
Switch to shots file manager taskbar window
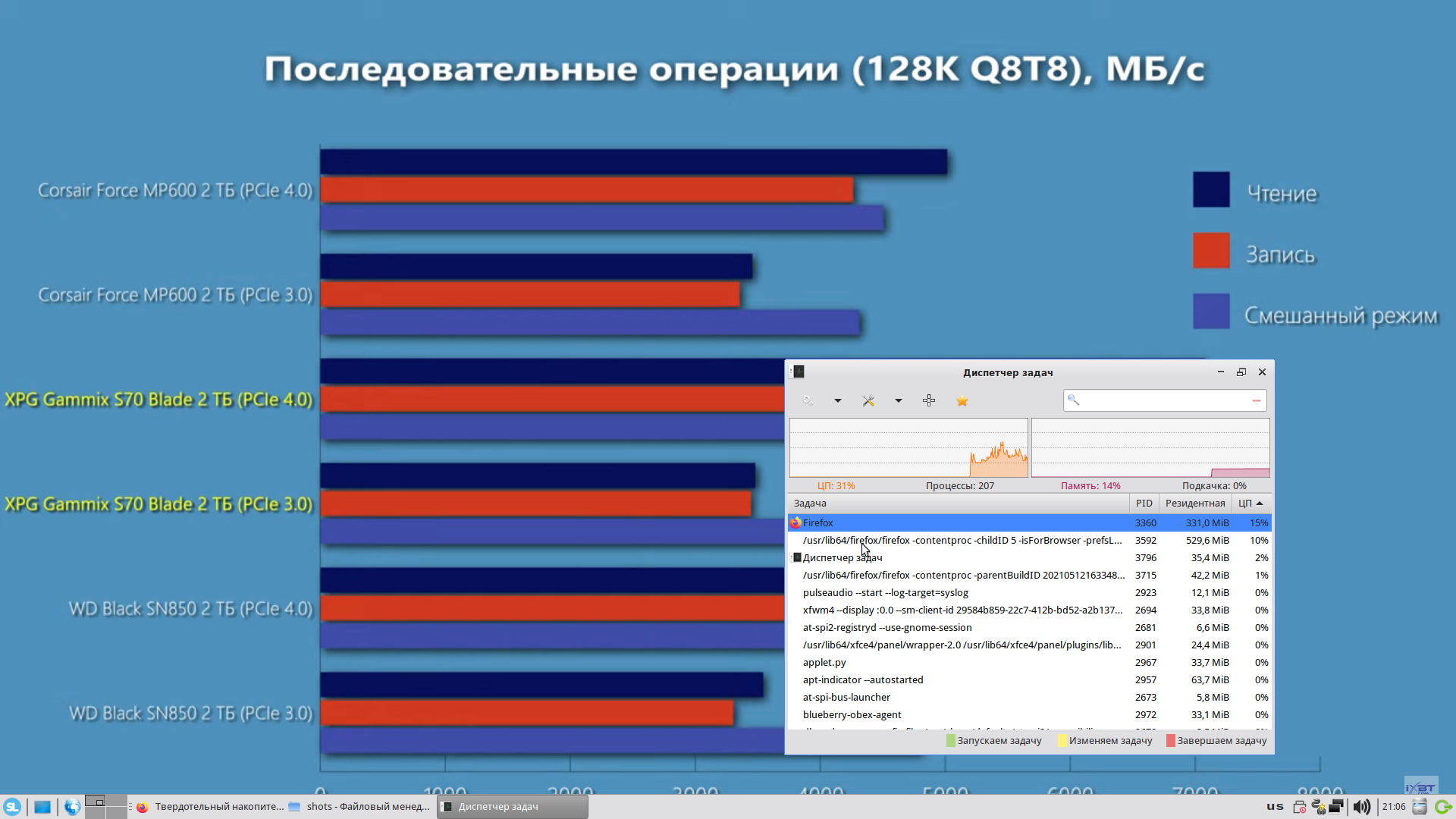[359, 807]
